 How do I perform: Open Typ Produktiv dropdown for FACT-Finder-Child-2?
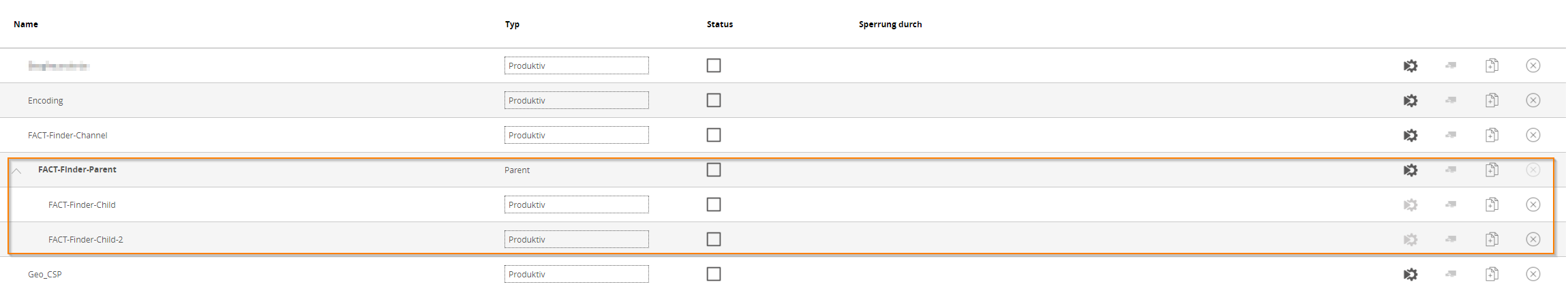577,239
